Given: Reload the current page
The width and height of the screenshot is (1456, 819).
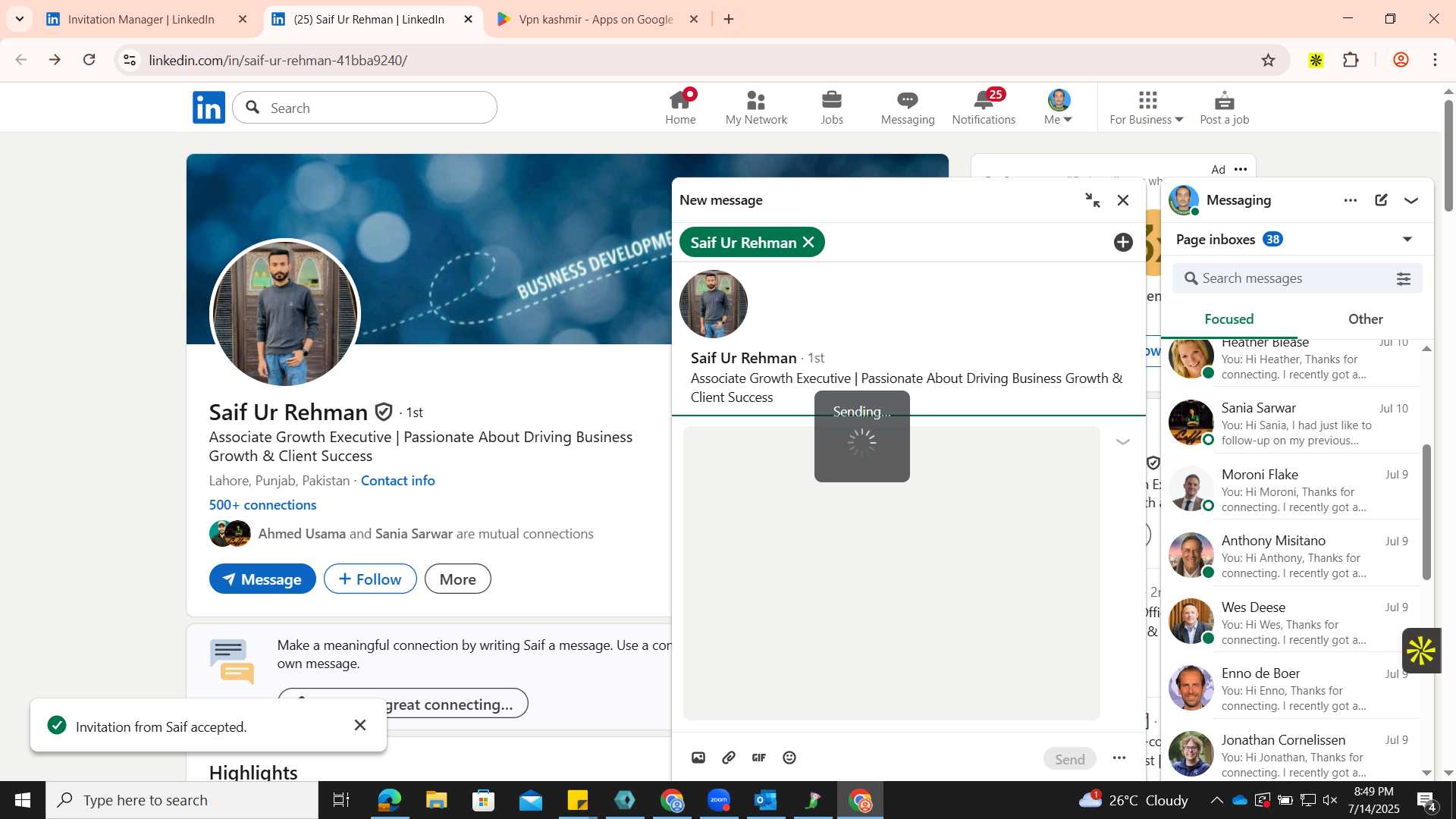Looking at the screenshot, I should coord(89,60).
